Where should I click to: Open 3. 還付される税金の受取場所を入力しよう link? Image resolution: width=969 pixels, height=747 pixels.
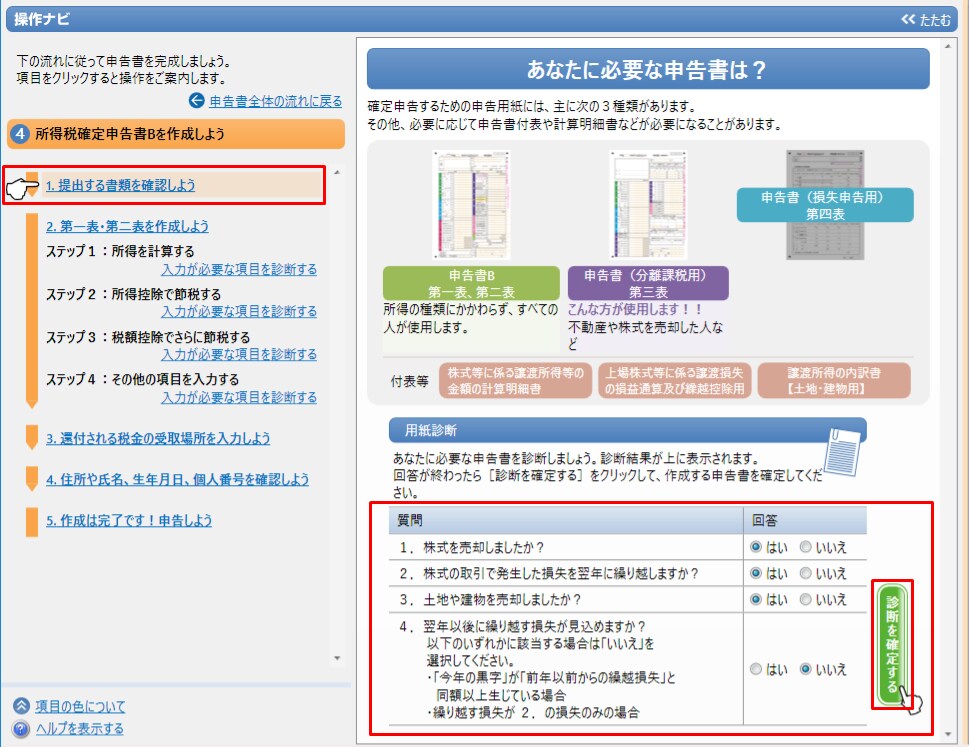point(158,439)
